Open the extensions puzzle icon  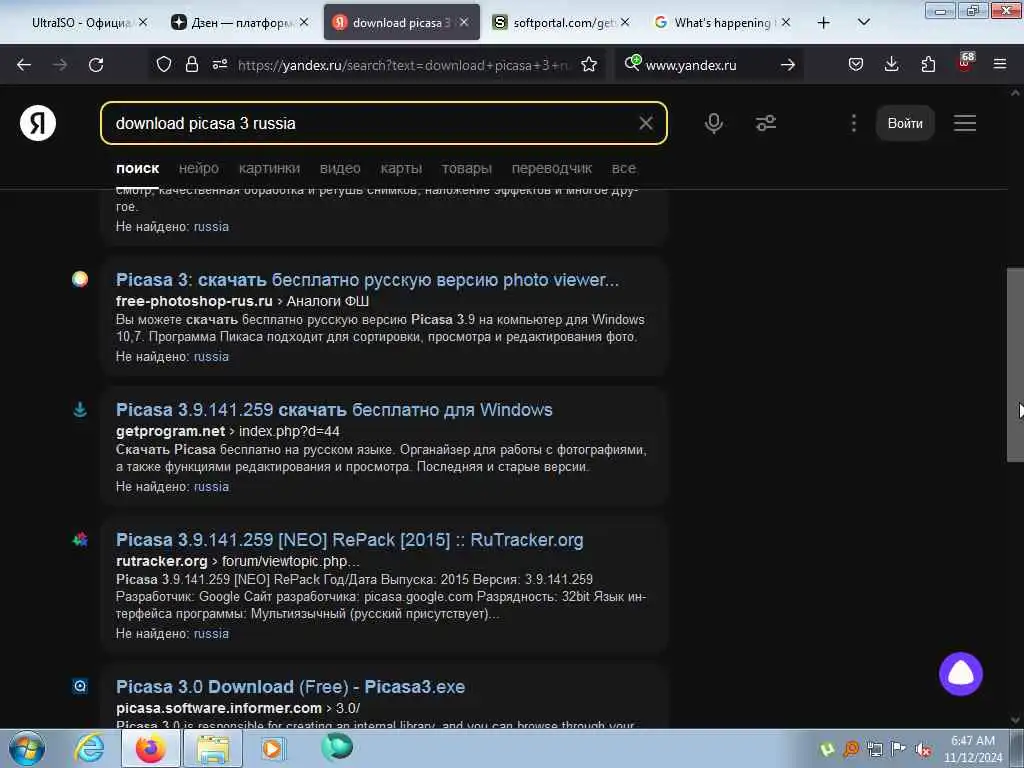tap(928, 65)
